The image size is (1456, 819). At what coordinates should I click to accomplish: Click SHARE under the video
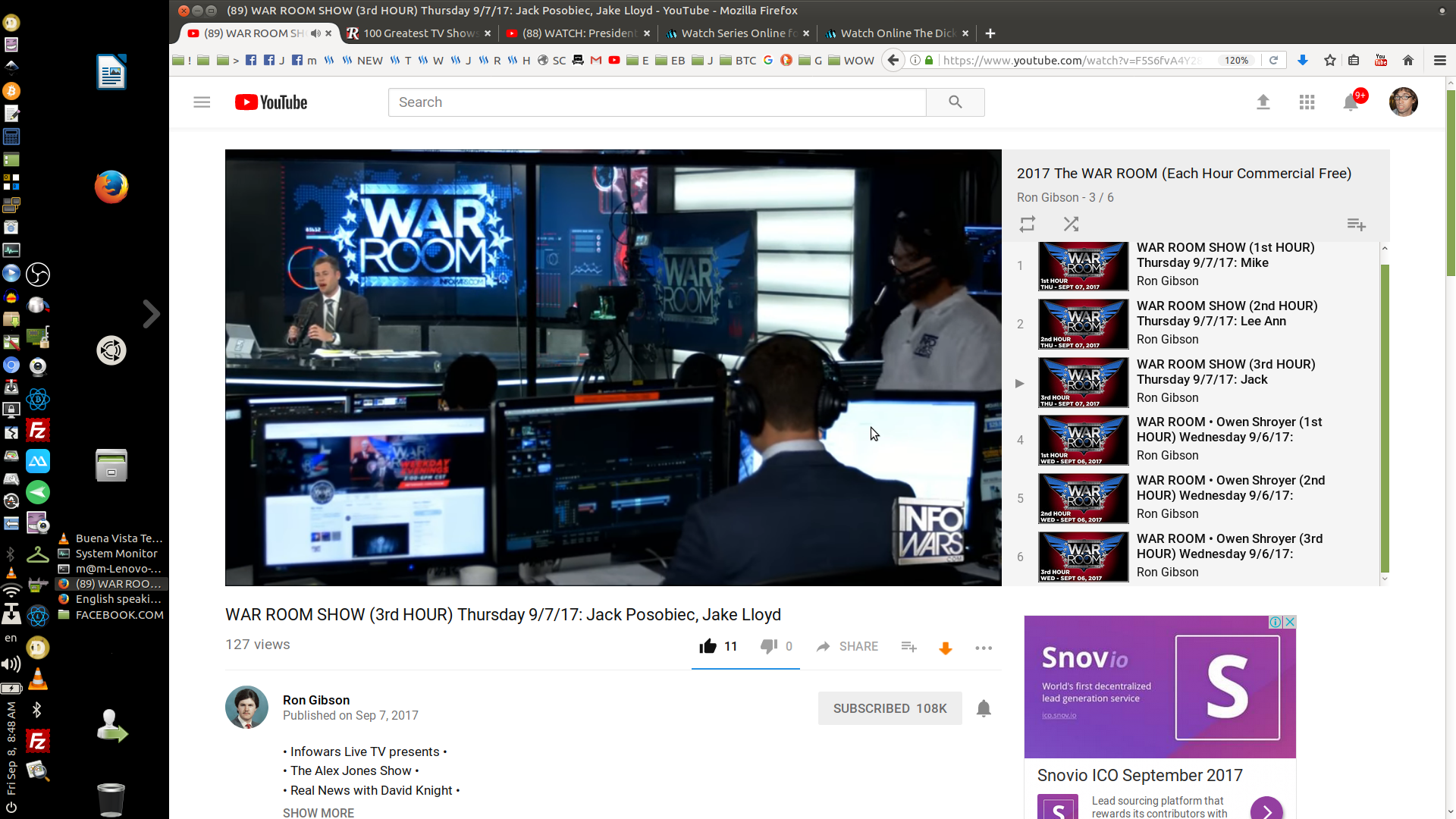pos(847,646)
